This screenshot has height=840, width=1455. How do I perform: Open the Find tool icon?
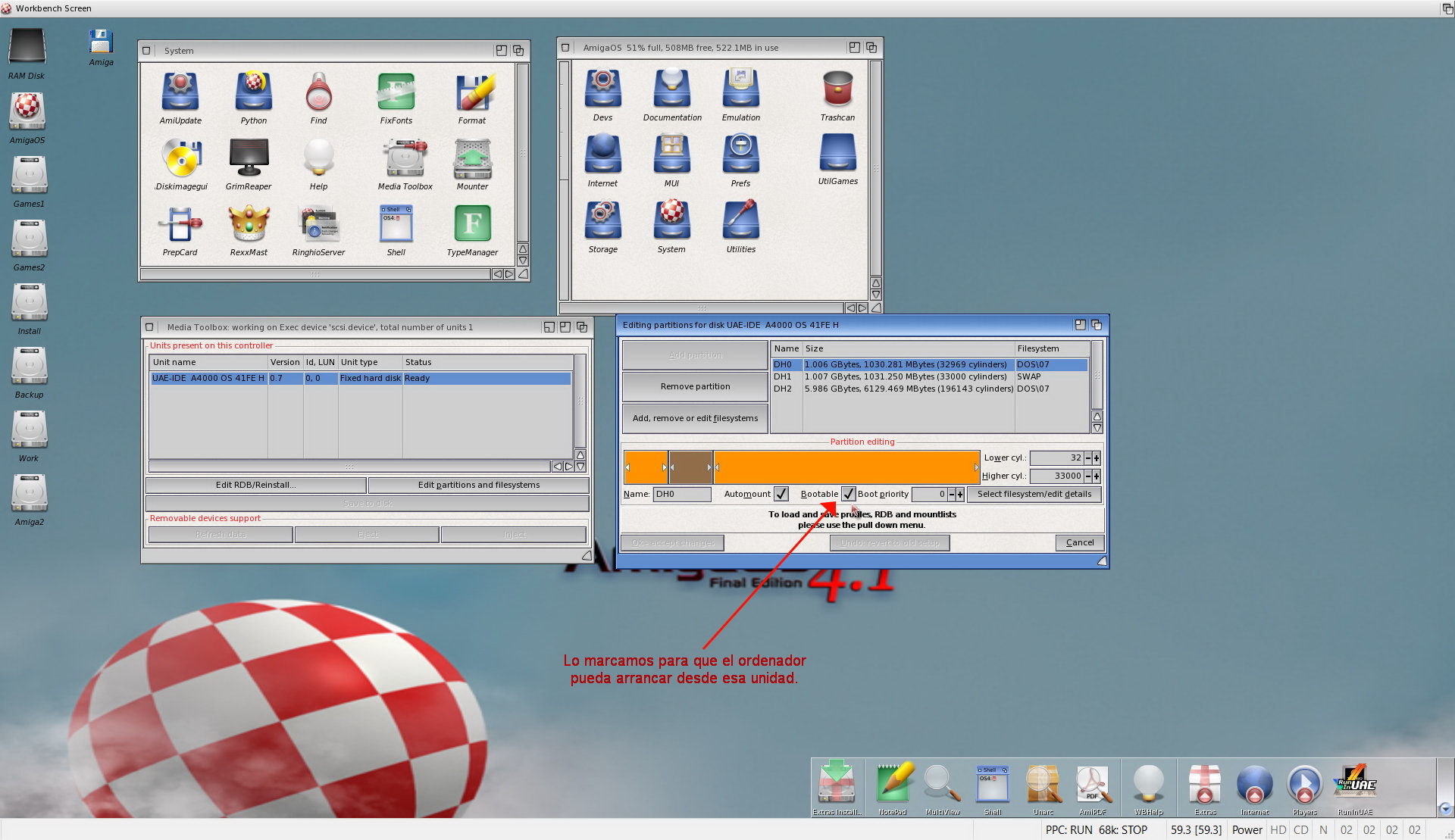[318, 92]
